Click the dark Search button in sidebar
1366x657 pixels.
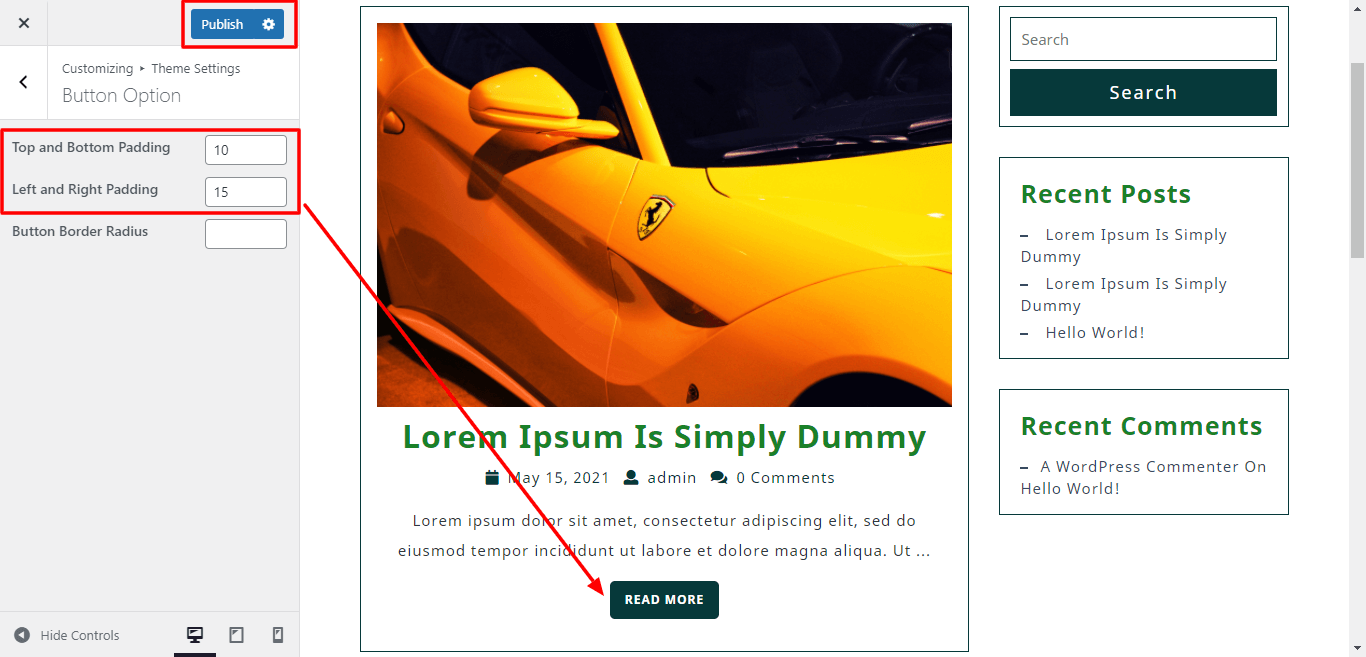coord(1143,92)
